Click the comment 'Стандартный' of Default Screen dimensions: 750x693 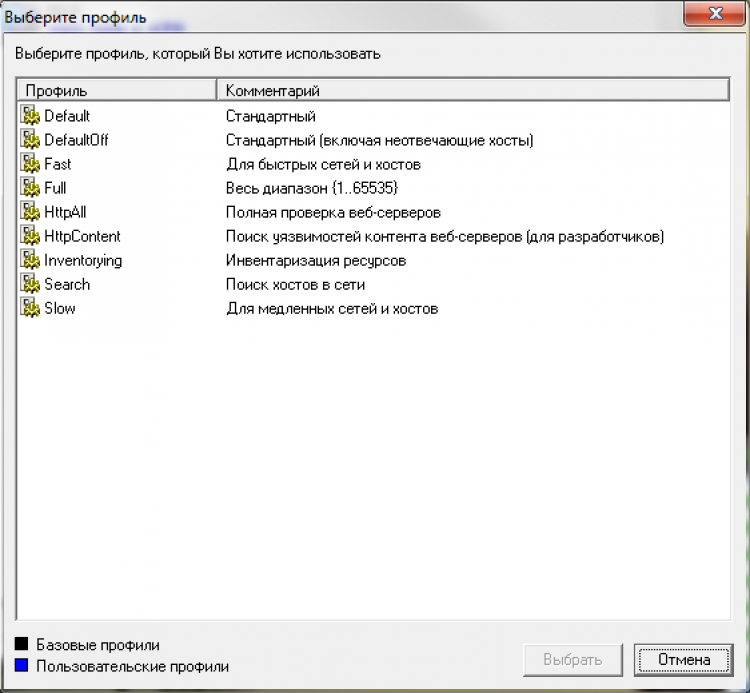pos(271,116)
